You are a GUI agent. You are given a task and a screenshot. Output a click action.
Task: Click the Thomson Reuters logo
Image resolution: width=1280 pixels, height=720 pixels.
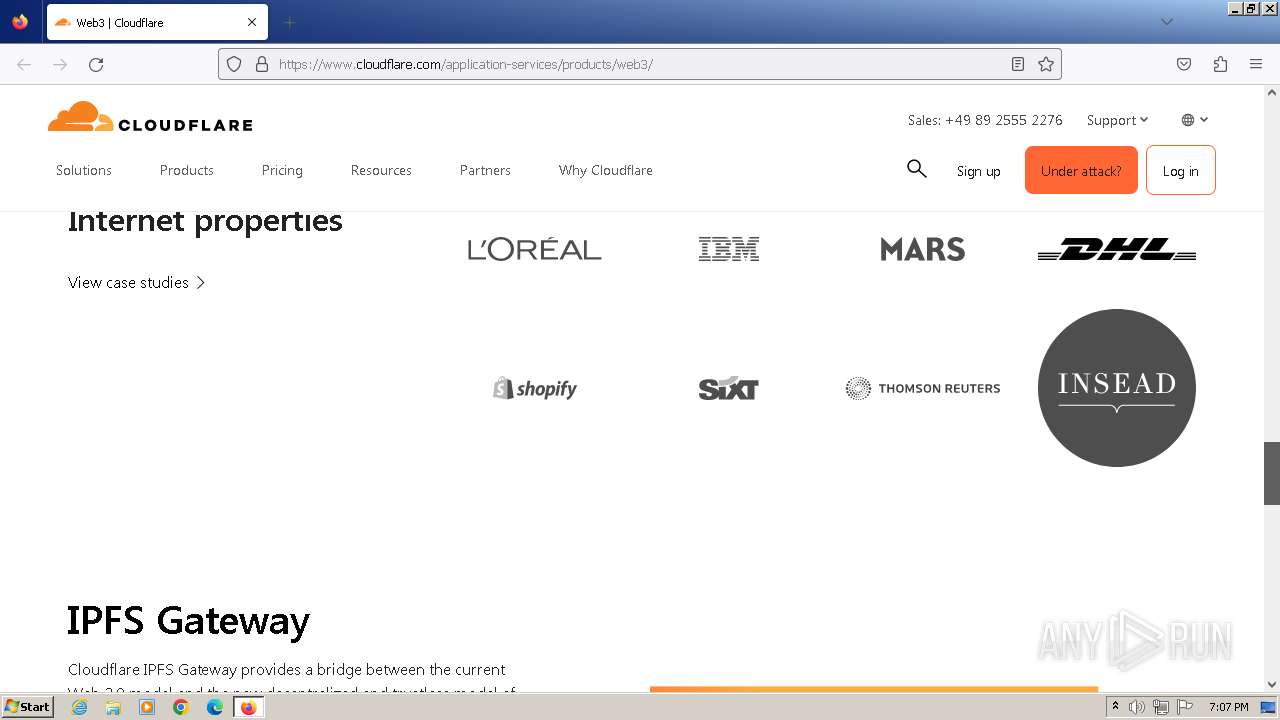click(922, 388)
